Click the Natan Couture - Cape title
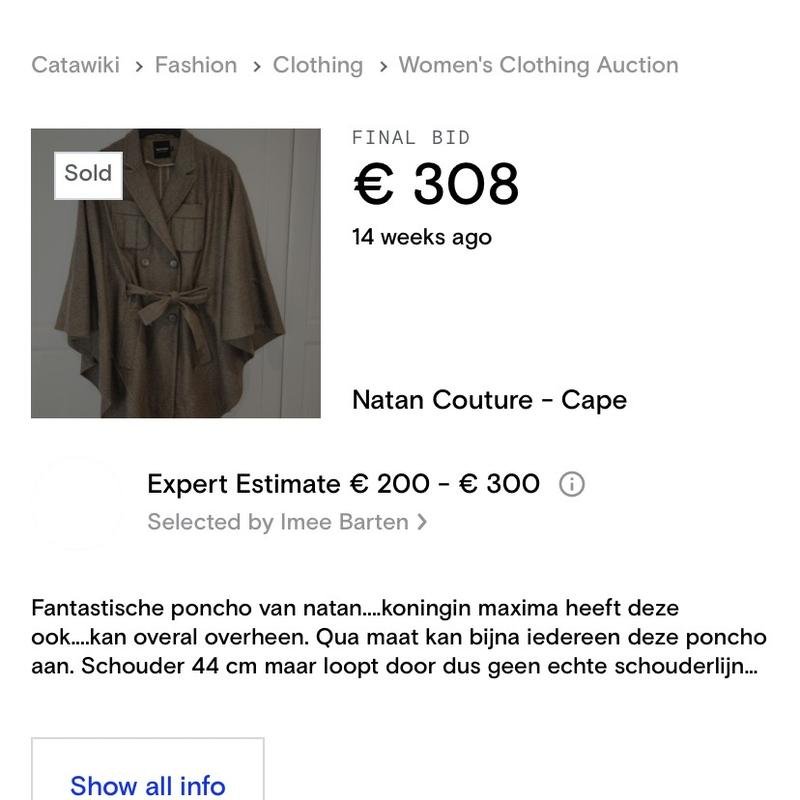The height and width of the screenshot is (800, 800). [x=489, y=400]
